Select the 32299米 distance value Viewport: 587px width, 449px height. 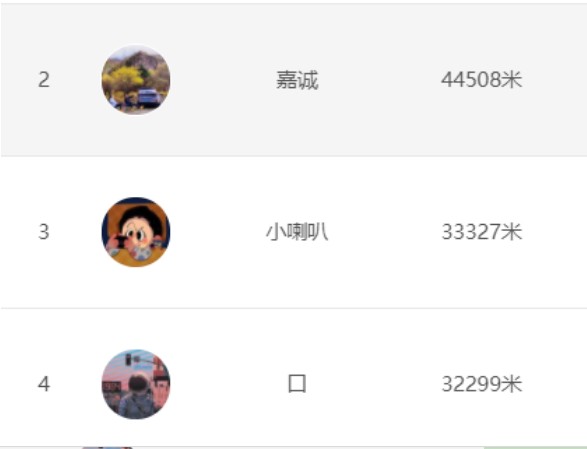pyautogui.click(x=481, y=384)
